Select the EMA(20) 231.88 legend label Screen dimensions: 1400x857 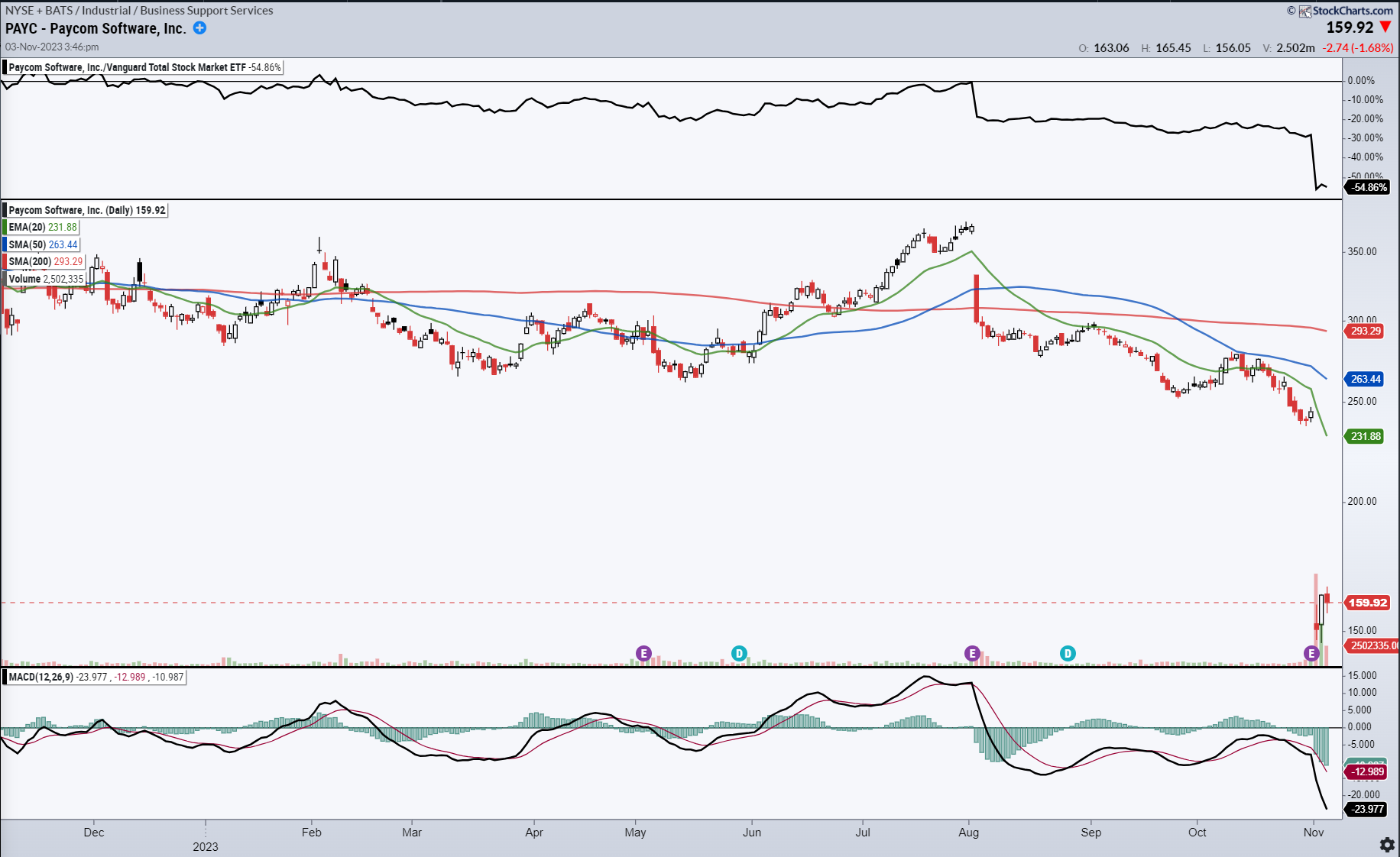pyautogui.click(x=43, y=227)
